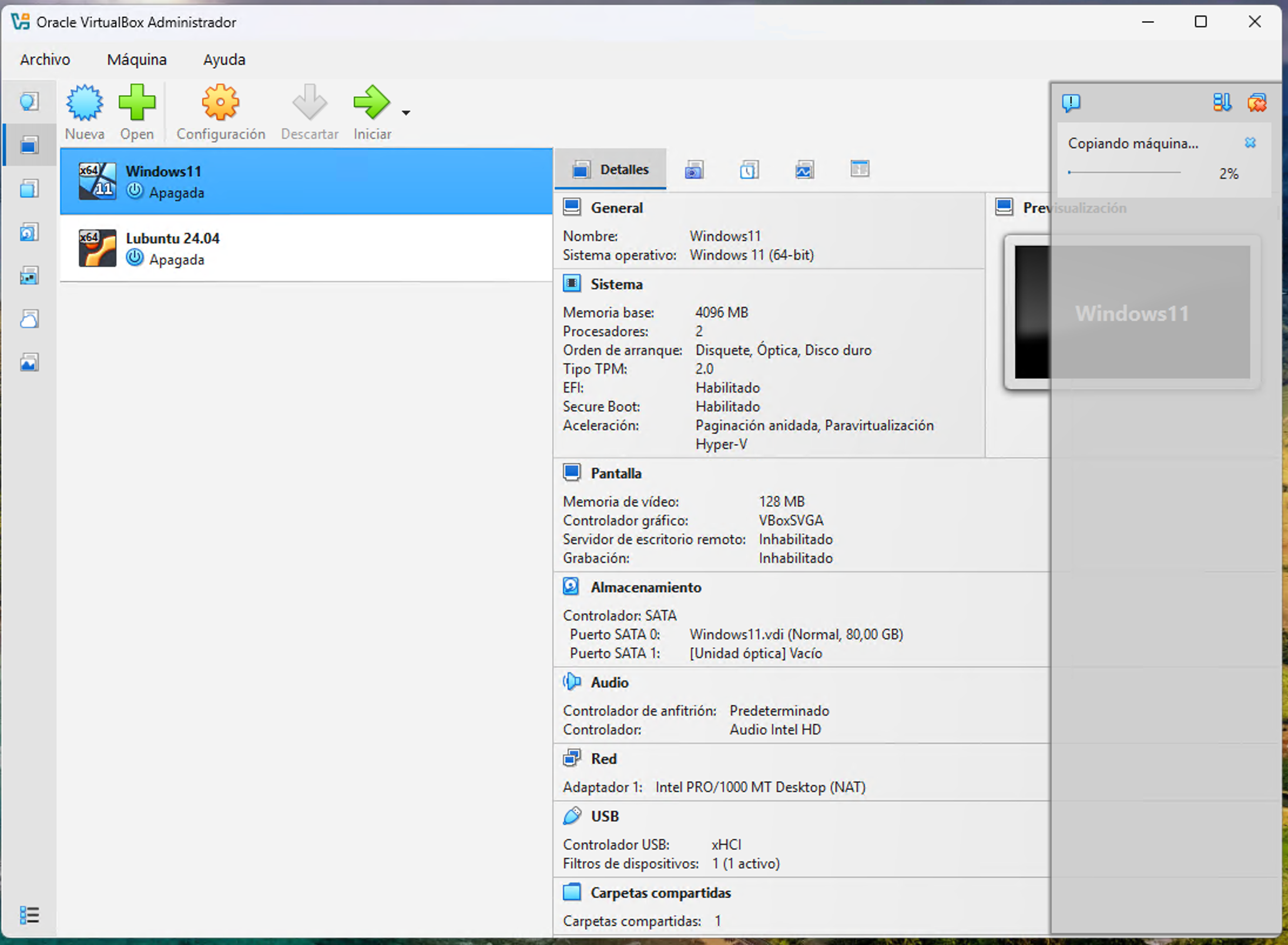
Task: Select the Lubuntu 24.04 virtual machine
Action: pos(306,248)
